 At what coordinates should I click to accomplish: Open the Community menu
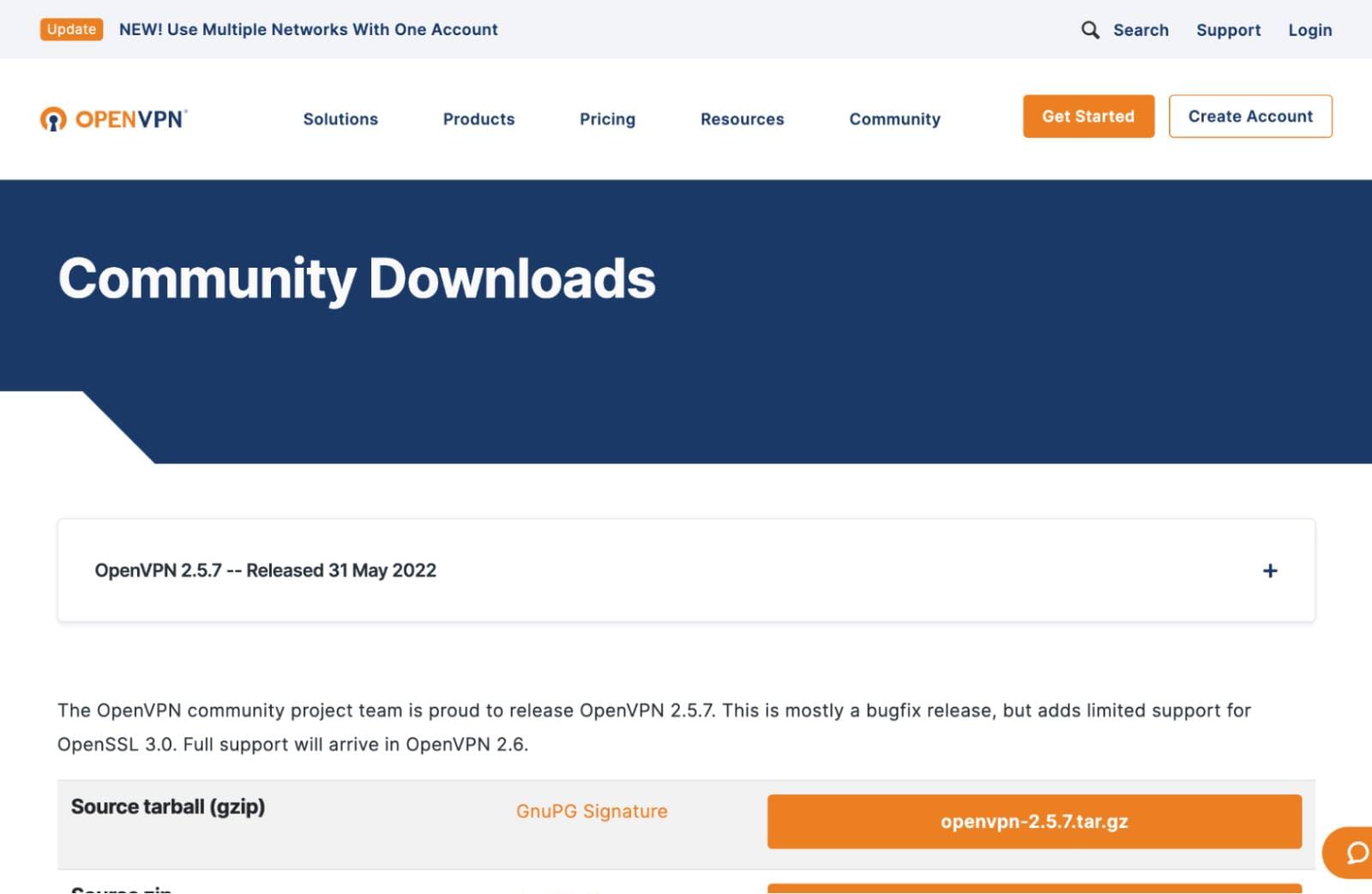[894, 119]
